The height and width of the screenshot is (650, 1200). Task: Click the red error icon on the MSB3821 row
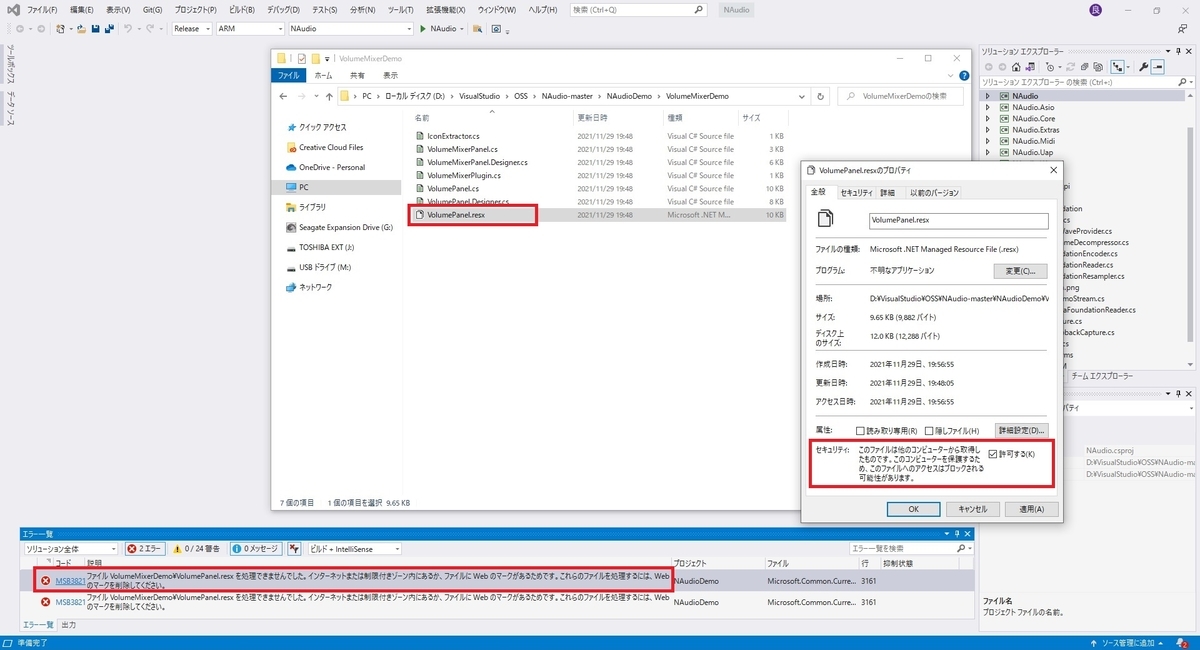[x=47, y=578]
